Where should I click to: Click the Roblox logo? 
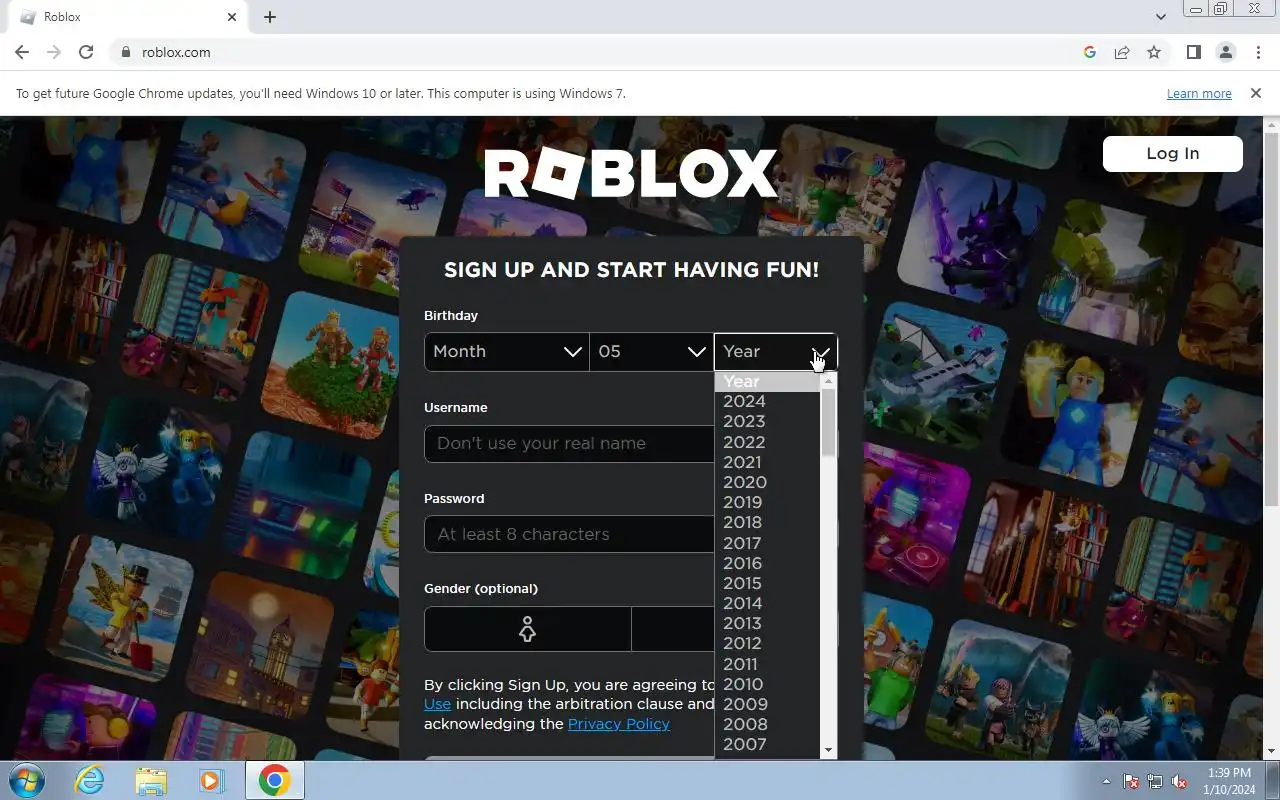point(631,174)
